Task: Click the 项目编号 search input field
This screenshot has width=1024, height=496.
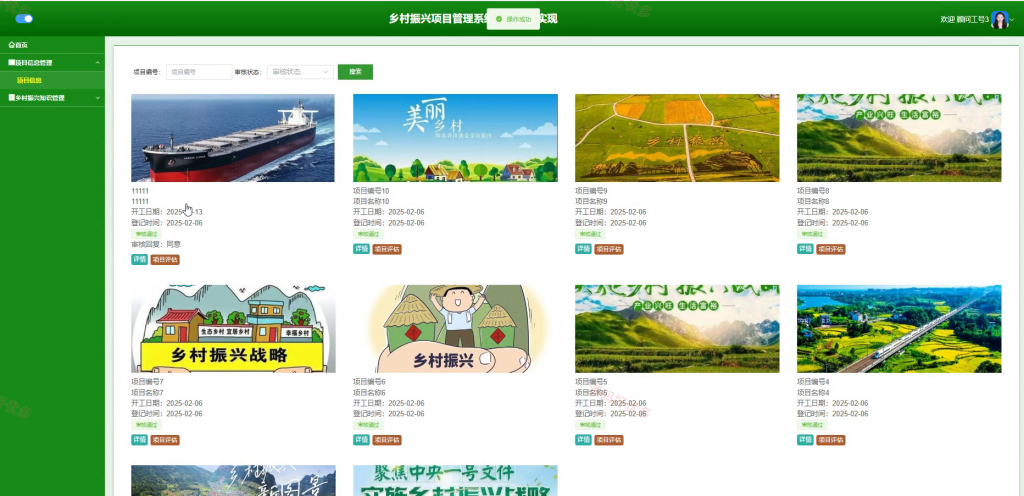Action: (199, 72)
